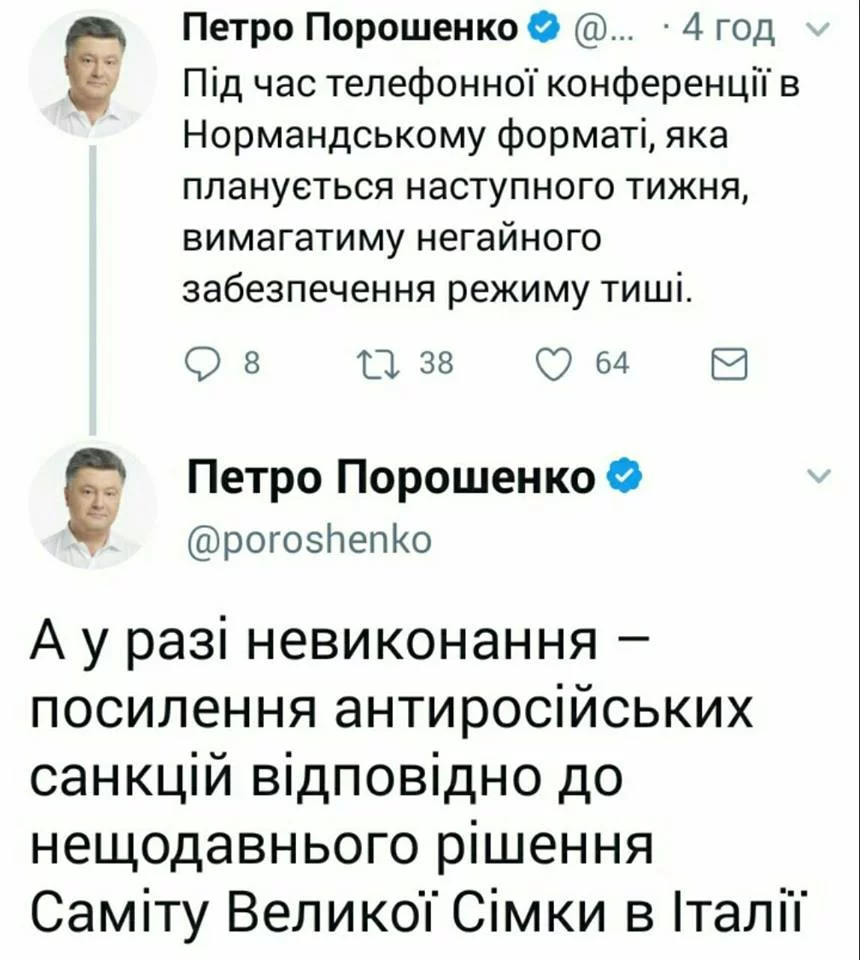Retweet the tweet using the retweet icon

coord(382,366)
